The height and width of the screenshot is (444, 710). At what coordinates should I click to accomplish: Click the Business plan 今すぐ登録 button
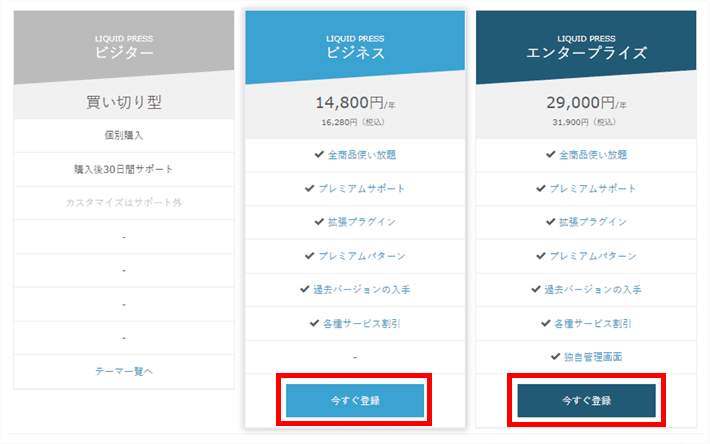tap(355, 401)
